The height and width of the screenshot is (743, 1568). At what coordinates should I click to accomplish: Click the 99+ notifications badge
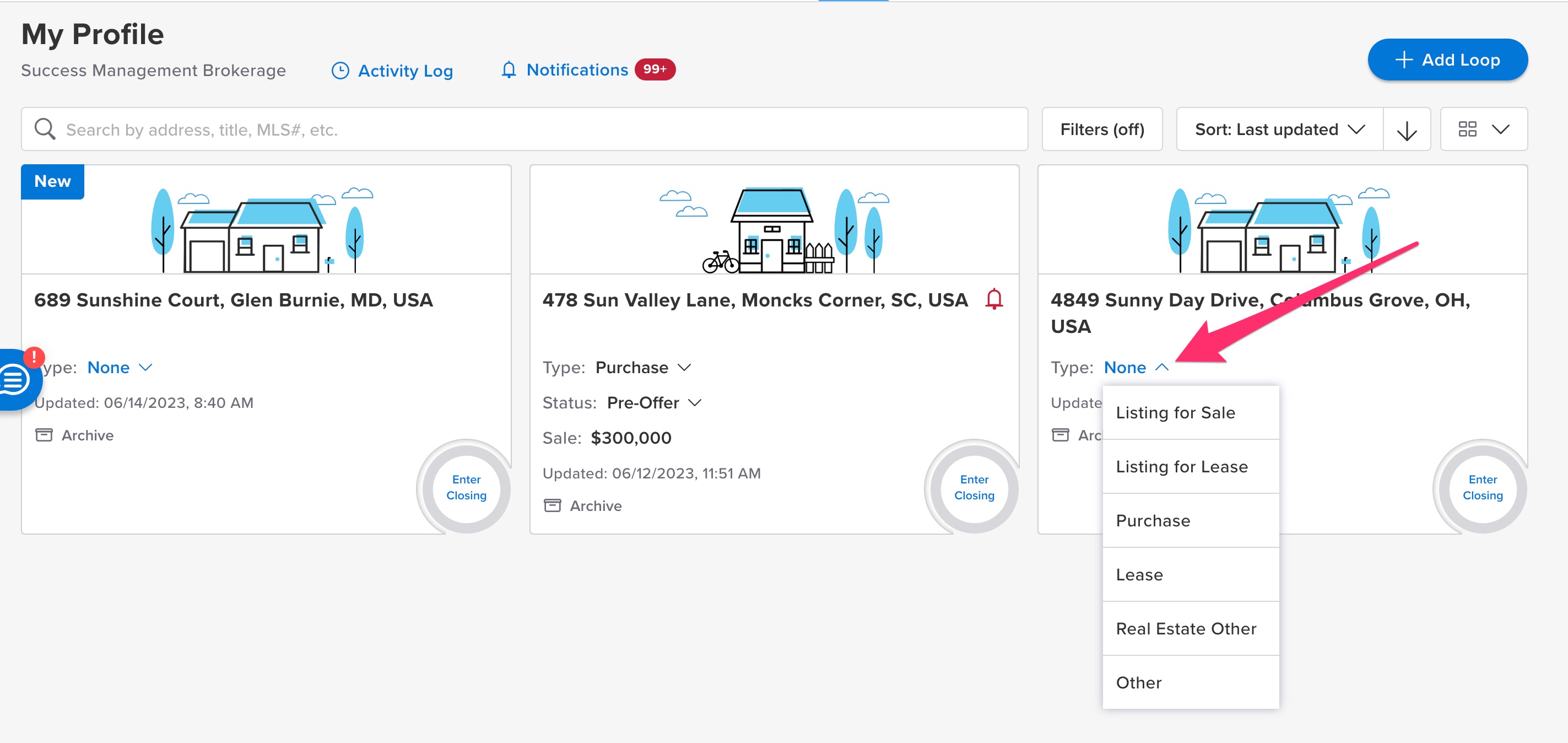pyautogui.click(x=655, y=69)
